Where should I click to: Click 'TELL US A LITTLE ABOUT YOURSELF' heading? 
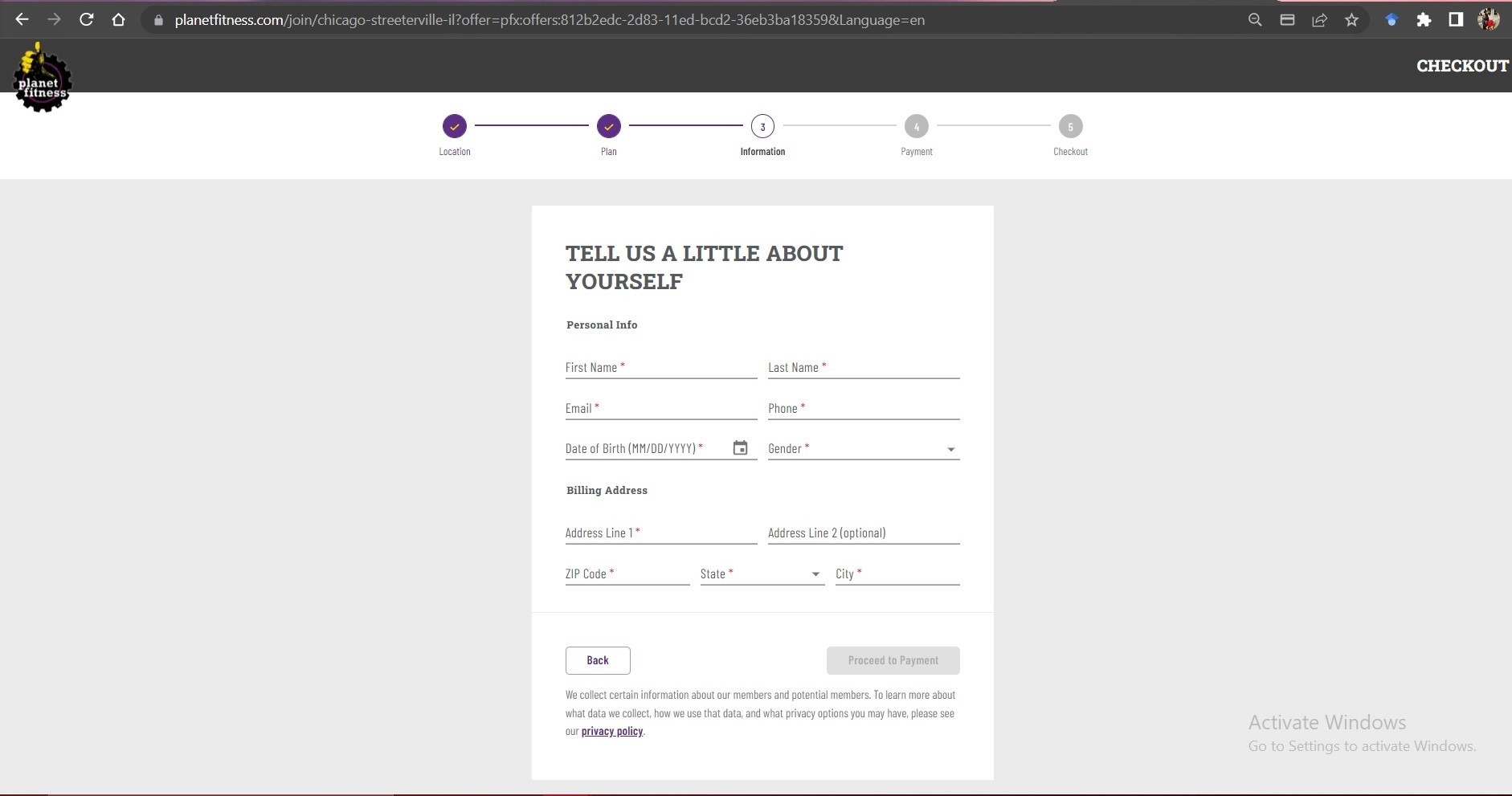point(705,267)
